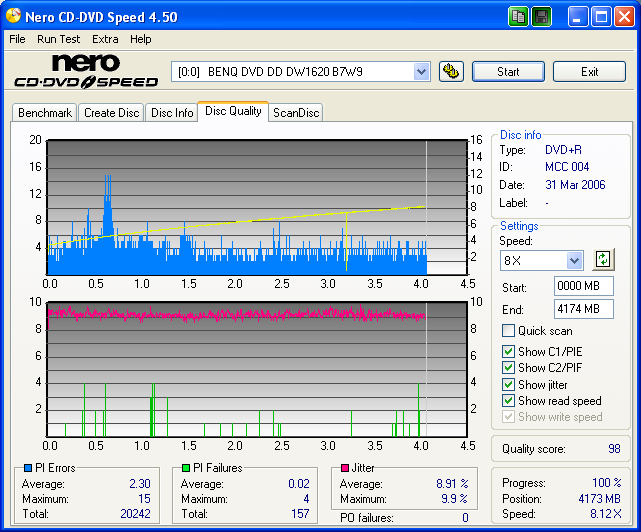Click PI Errors maximum value 15

point(144,499)
